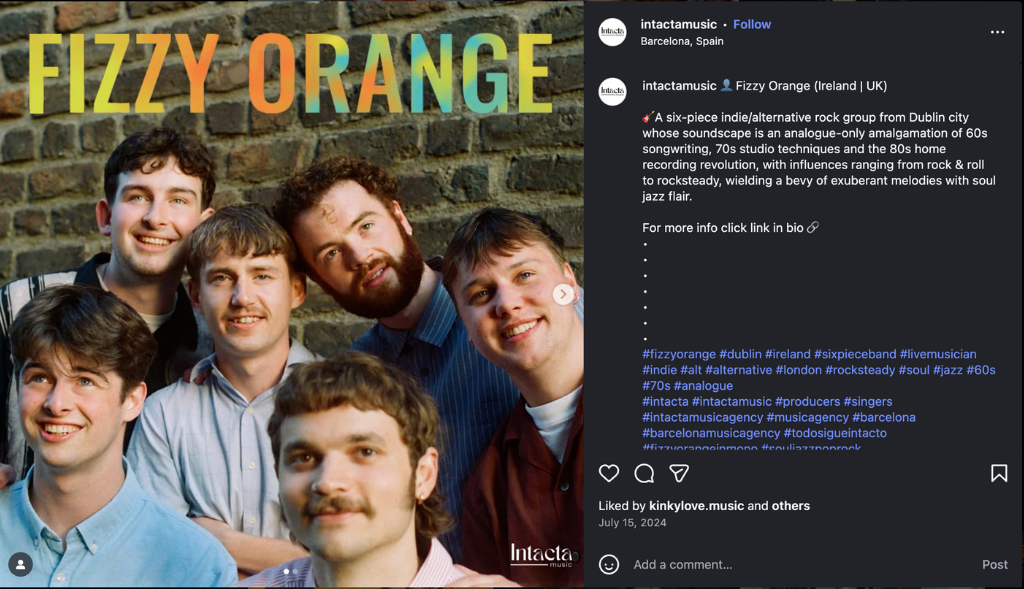Save the post with the bookmark icon
The height and width of the screenshot is (589, 1024).
(998, 473)
